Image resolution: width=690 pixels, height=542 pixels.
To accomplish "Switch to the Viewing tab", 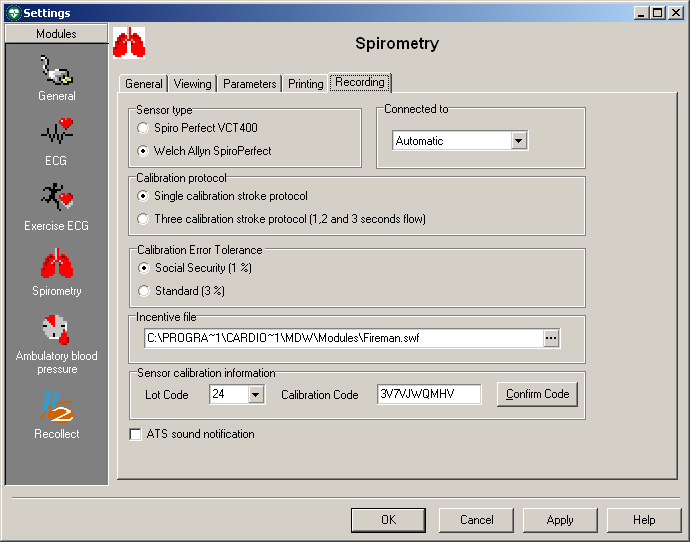I will pos(192,84).
